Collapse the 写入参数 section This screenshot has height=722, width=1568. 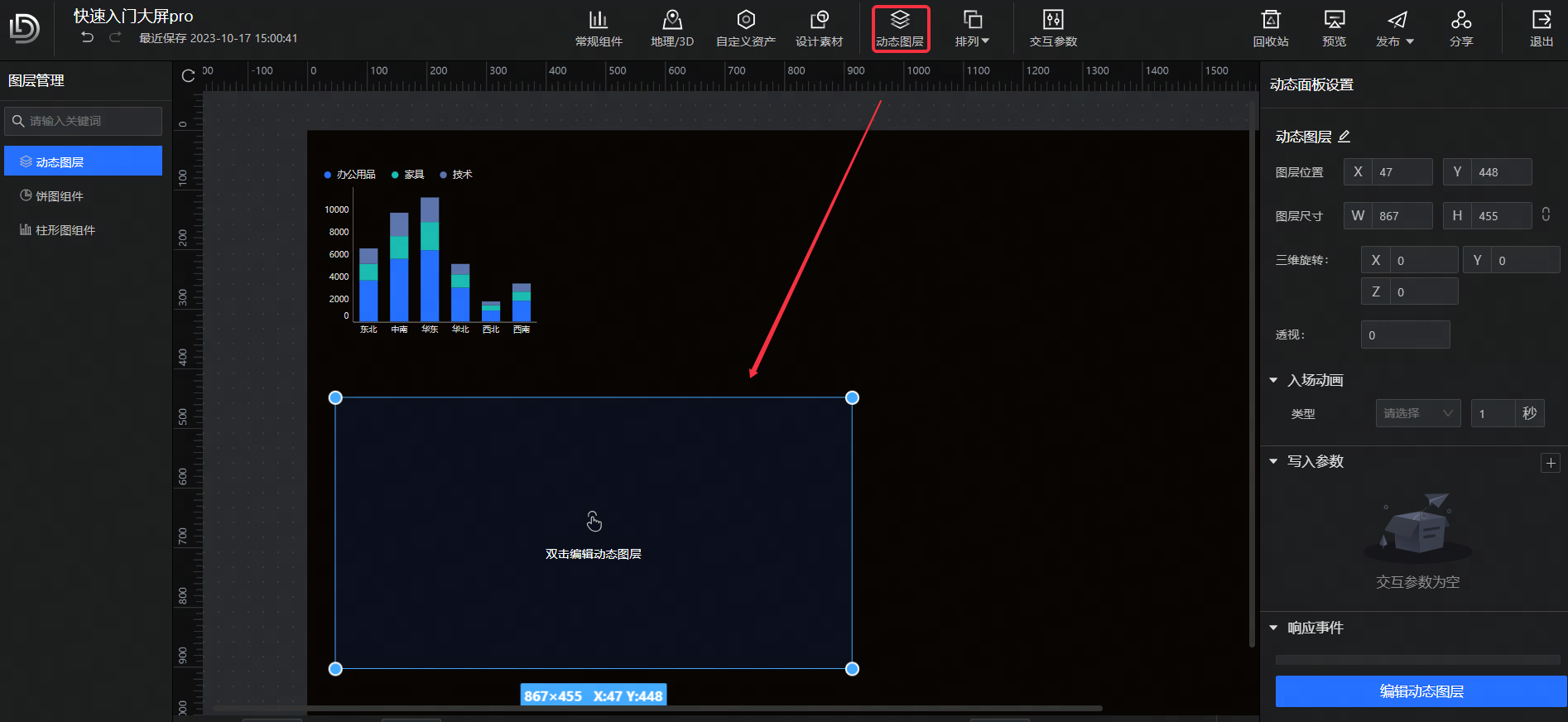[1273, 461]
